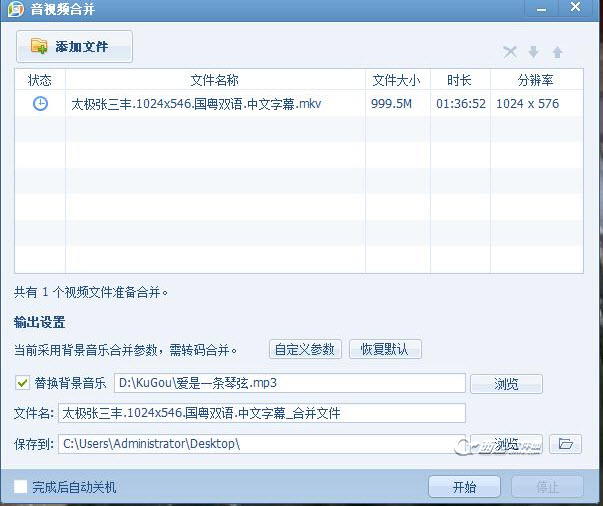Click the 状态 column header
603x506 pixels.
(40, 80)
